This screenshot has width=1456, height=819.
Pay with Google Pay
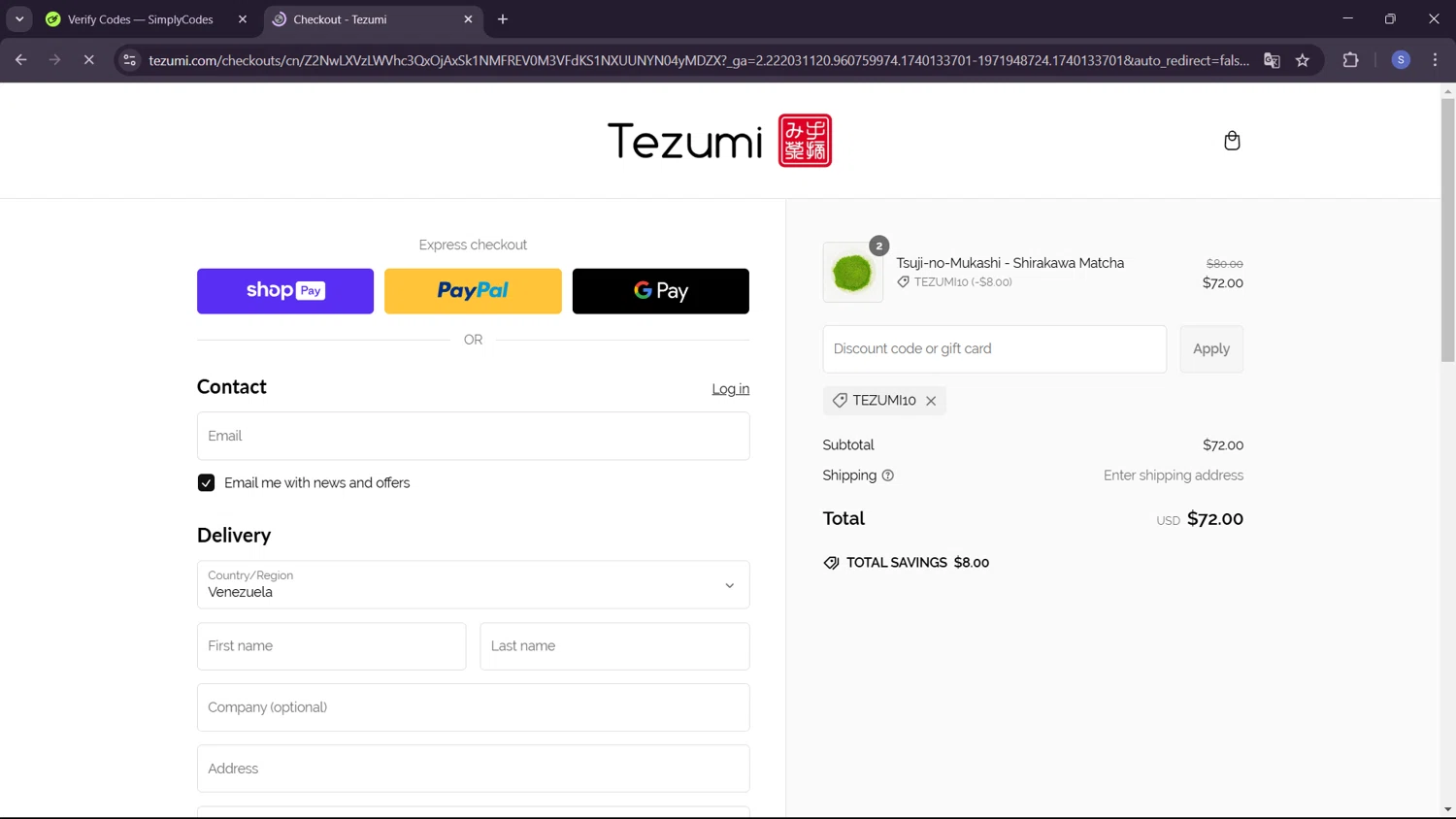tap(661, 291)
